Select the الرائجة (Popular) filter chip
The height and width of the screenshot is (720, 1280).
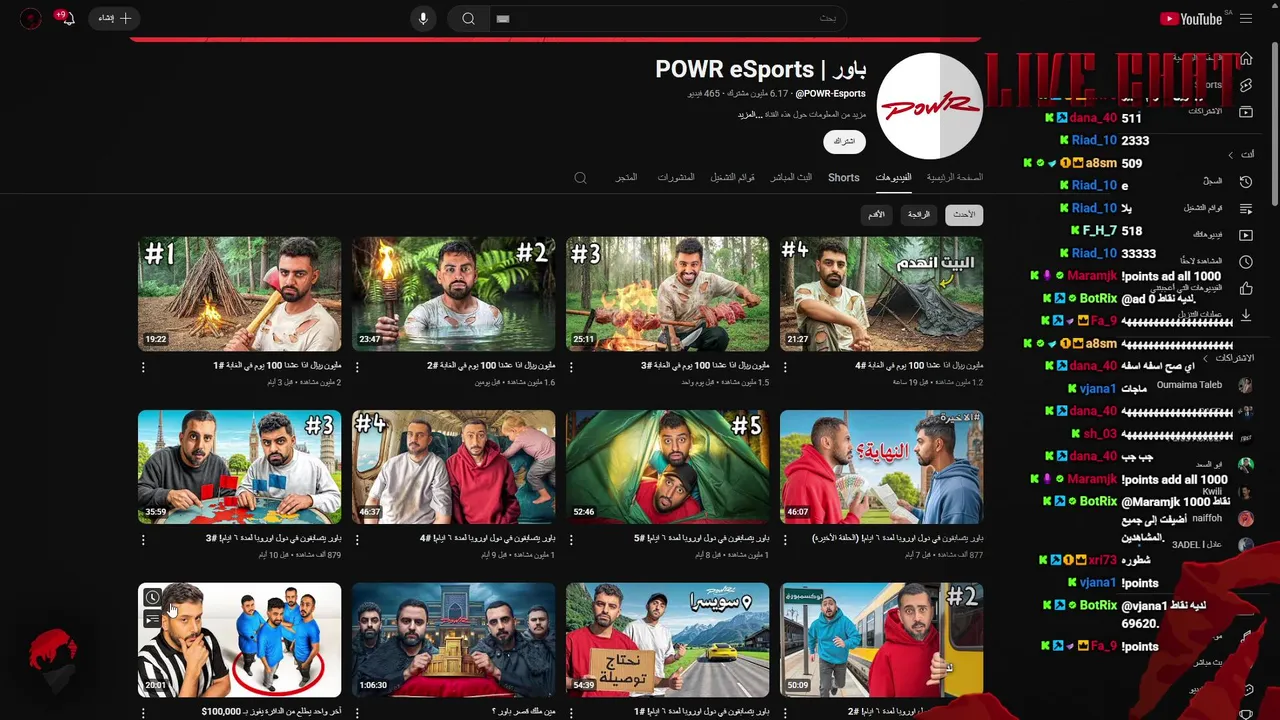tap(919, 215)
